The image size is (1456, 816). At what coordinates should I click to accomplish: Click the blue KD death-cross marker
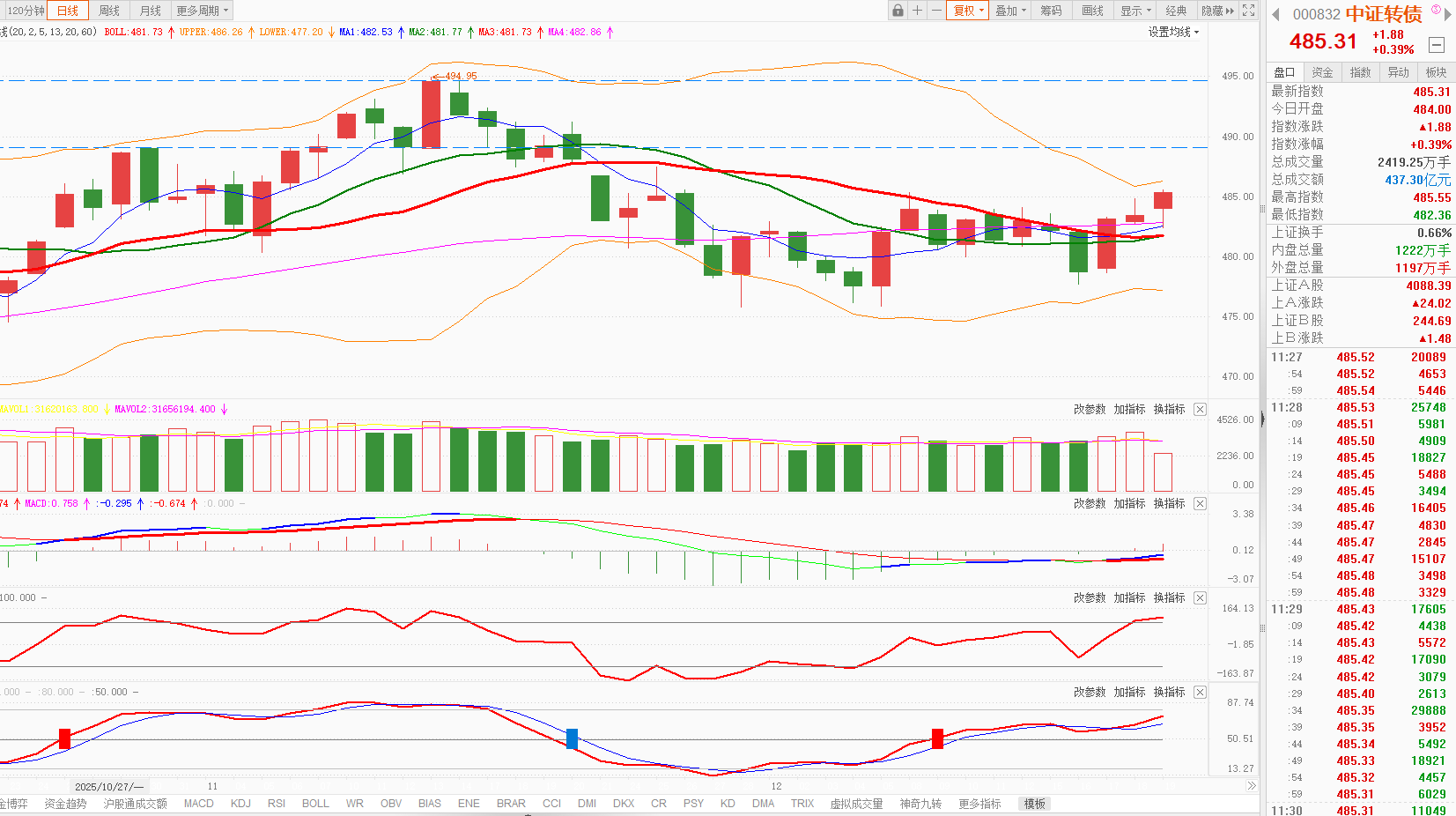pos(572,738)
